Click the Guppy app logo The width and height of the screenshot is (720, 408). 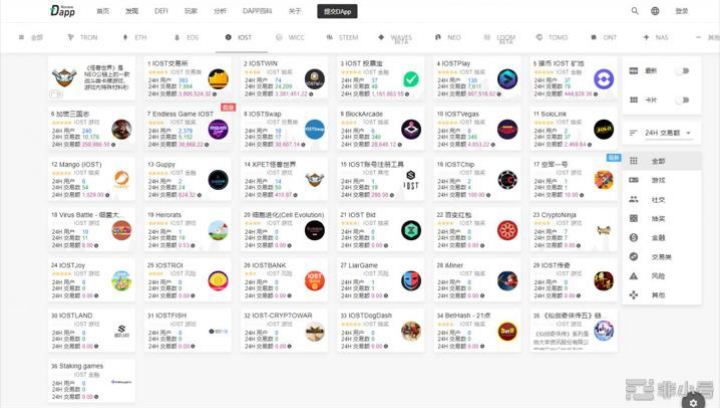coord(218,180)
